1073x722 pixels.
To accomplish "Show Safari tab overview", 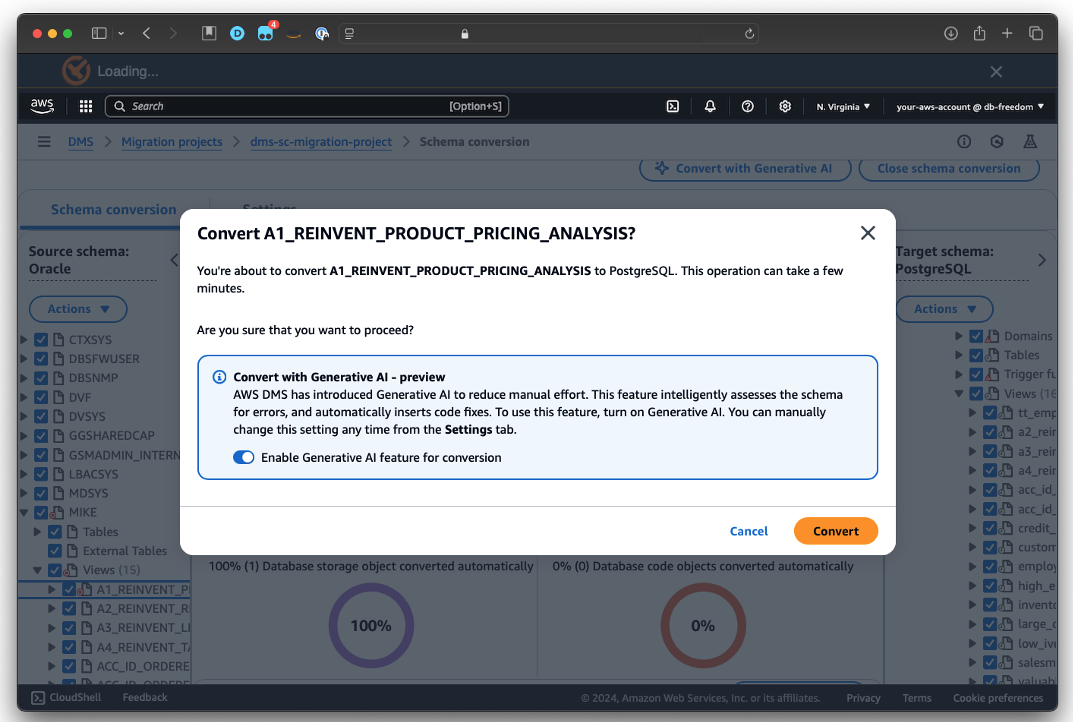I will 1035,33.
